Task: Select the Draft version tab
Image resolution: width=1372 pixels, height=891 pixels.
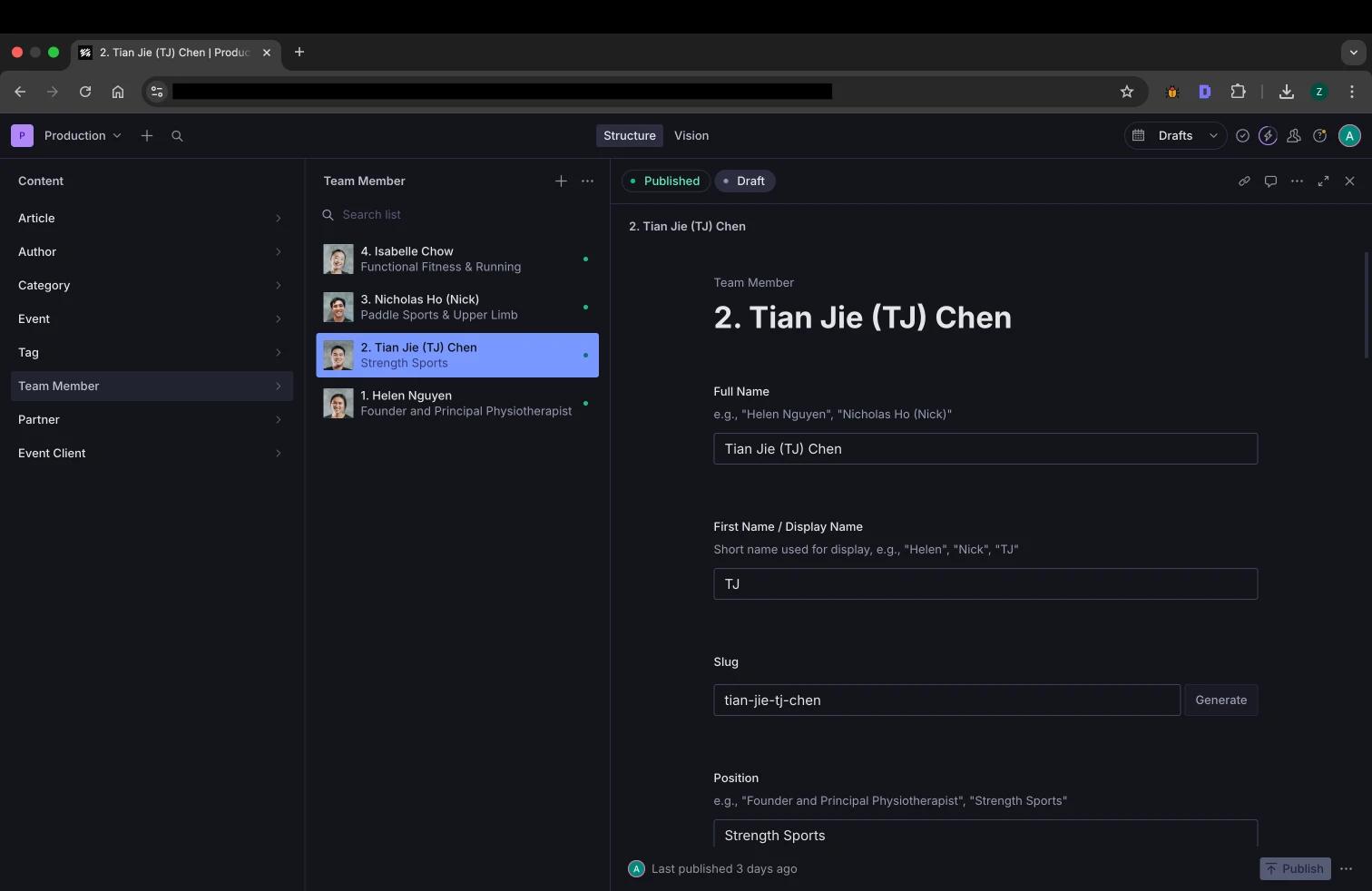Action: point(745,181)
